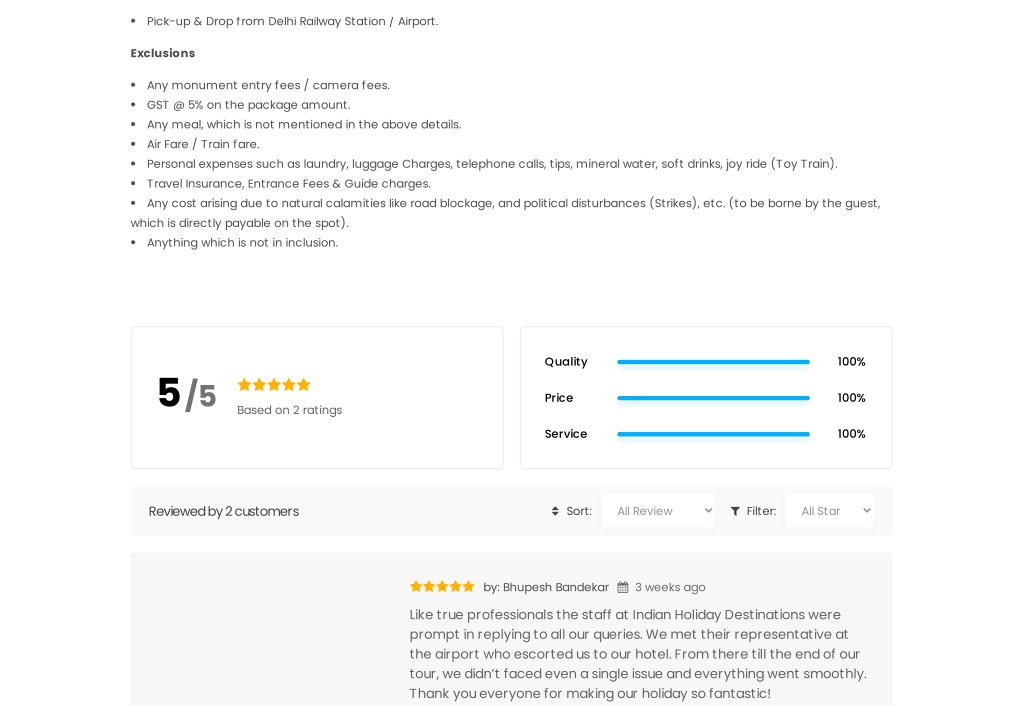
Task: Click the 3 weeks ago date text
Action: [x=670, y=587]
